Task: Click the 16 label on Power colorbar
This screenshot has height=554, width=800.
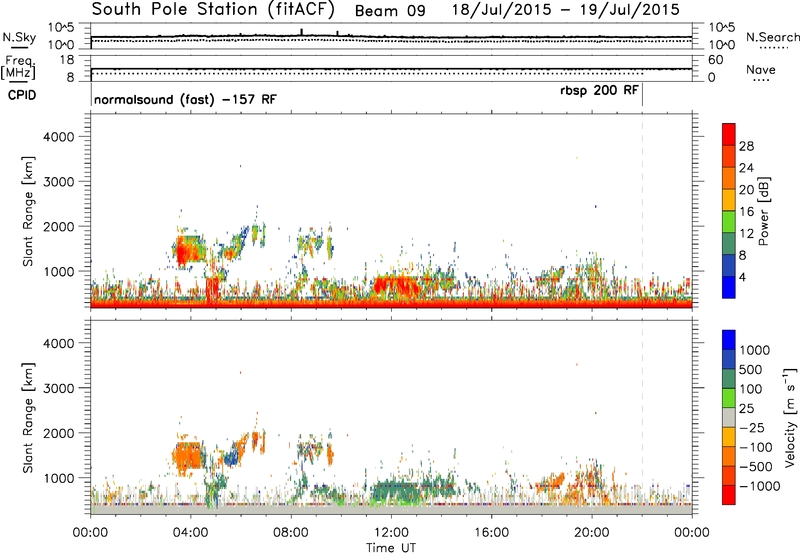Action: (x=746, y=212)
